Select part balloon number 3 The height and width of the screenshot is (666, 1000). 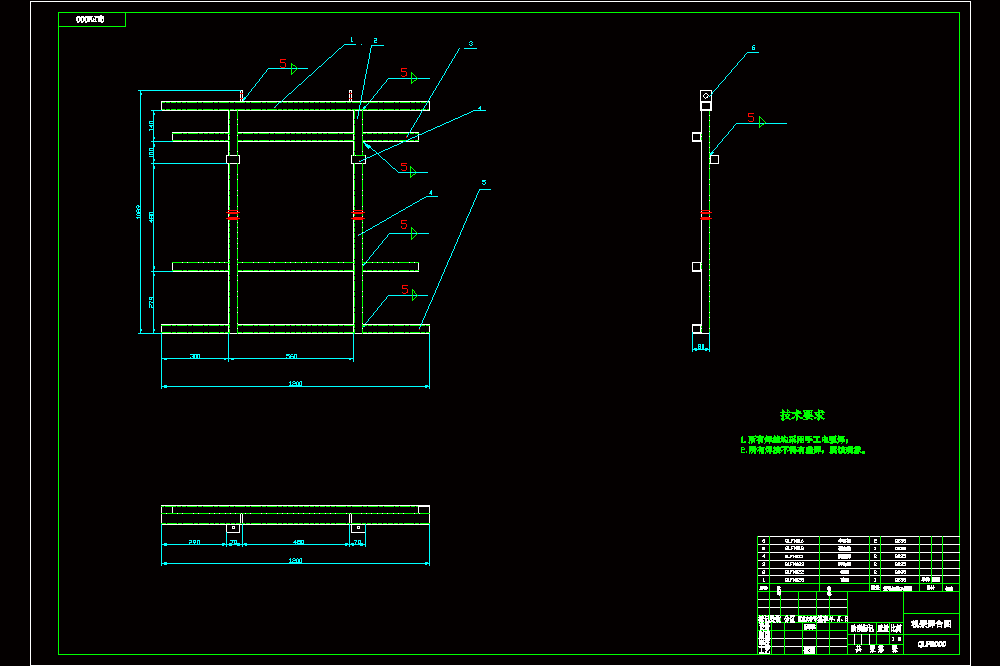click(x=471, y=44)
